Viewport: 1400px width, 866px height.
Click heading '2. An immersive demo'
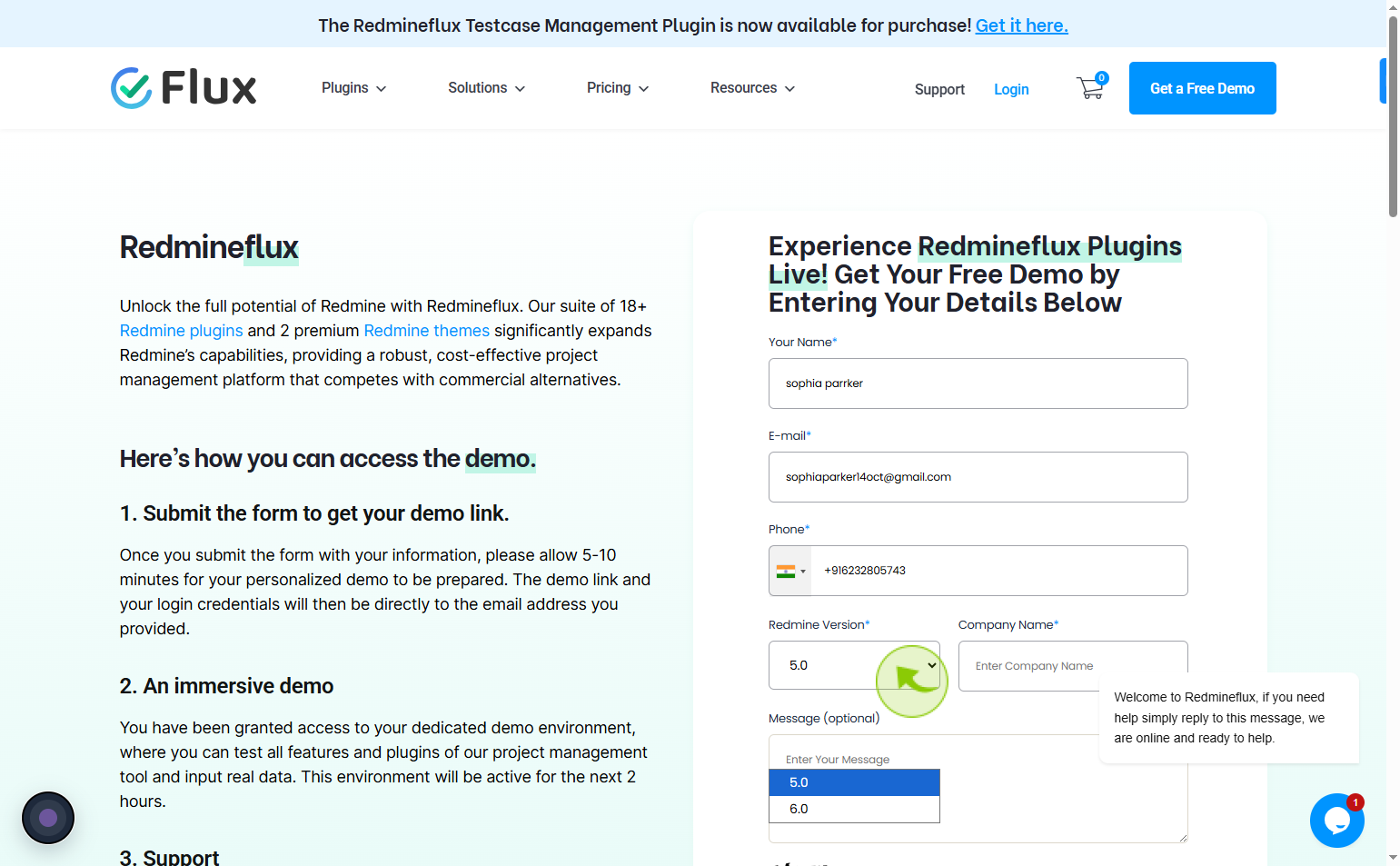point(226,686)
